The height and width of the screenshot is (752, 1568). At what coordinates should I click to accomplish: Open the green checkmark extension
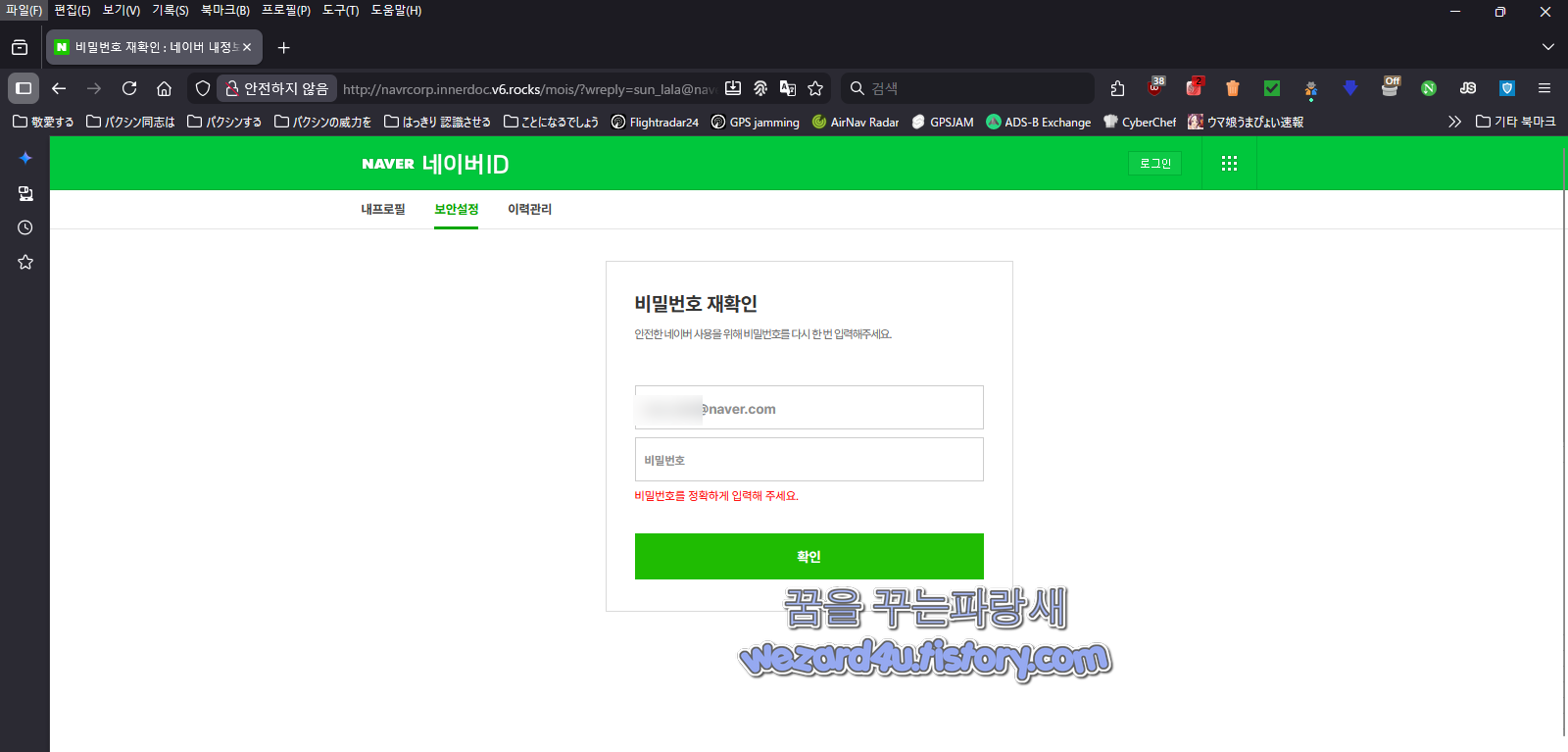click(x=1272, y=88)
